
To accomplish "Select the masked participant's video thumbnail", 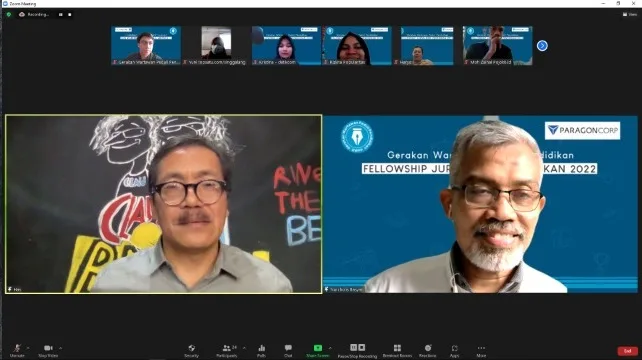I will point(216,46).
